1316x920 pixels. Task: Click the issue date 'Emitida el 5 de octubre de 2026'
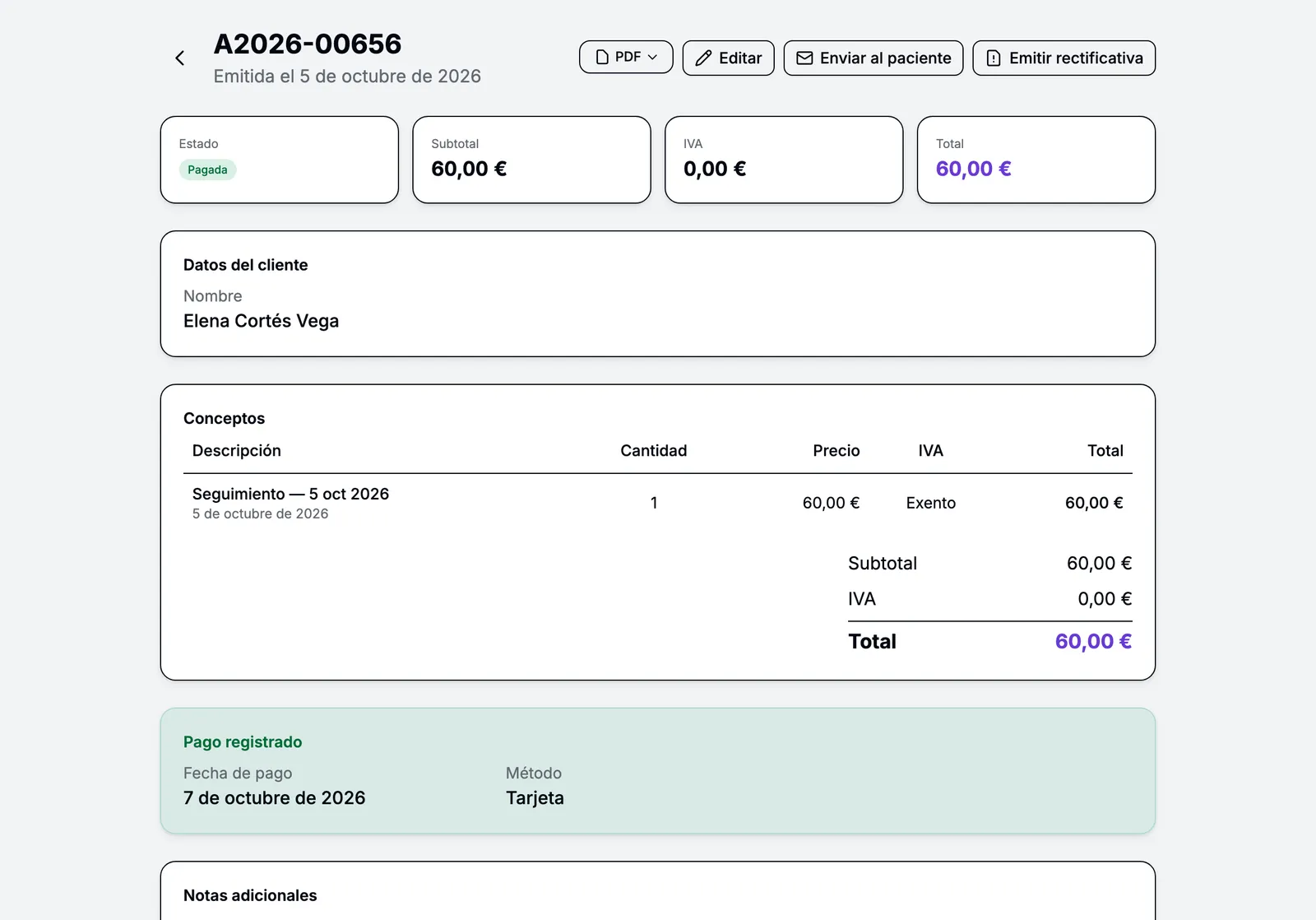(x=347, y=77)
